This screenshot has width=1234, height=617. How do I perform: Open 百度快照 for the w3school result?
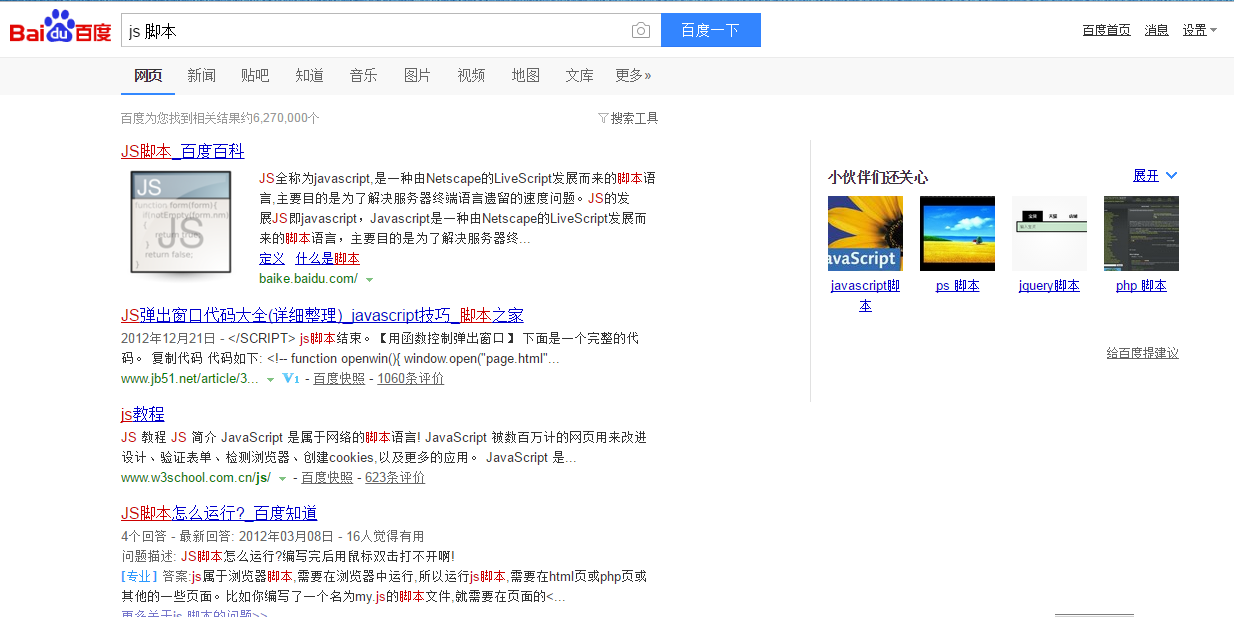coord(327,478)
